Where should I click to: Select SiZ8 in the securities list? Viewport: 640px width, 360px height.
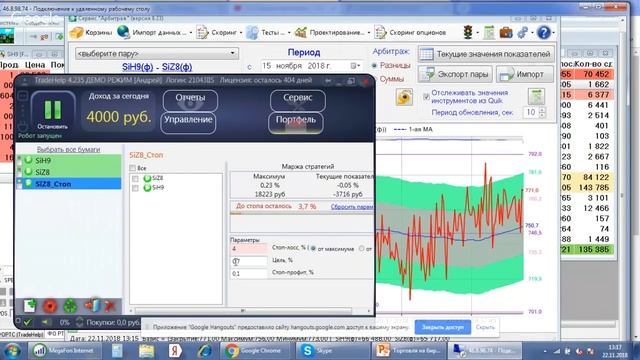pyautogui.click(x=71, y=172)
